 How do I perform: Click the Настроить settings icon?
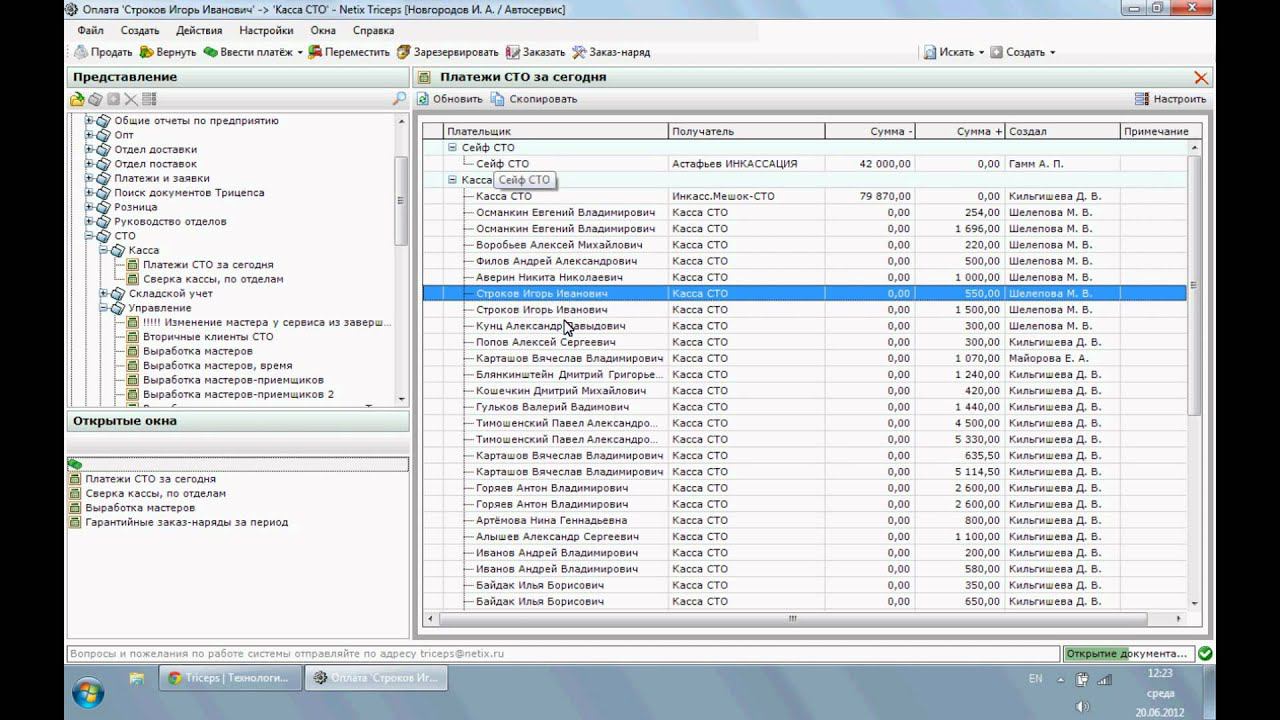click(1142, 99)
